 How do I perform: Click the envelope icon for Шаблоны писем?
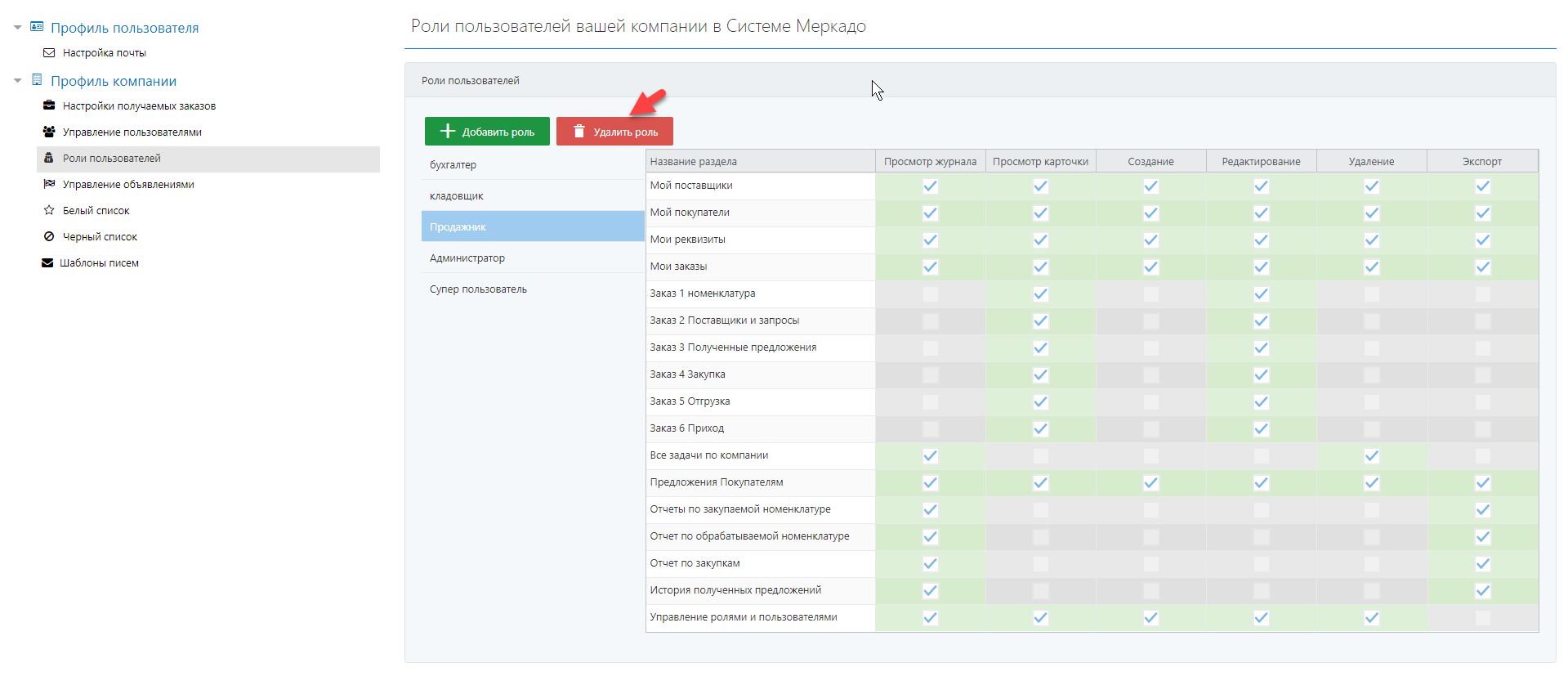(x=47, y=262)
